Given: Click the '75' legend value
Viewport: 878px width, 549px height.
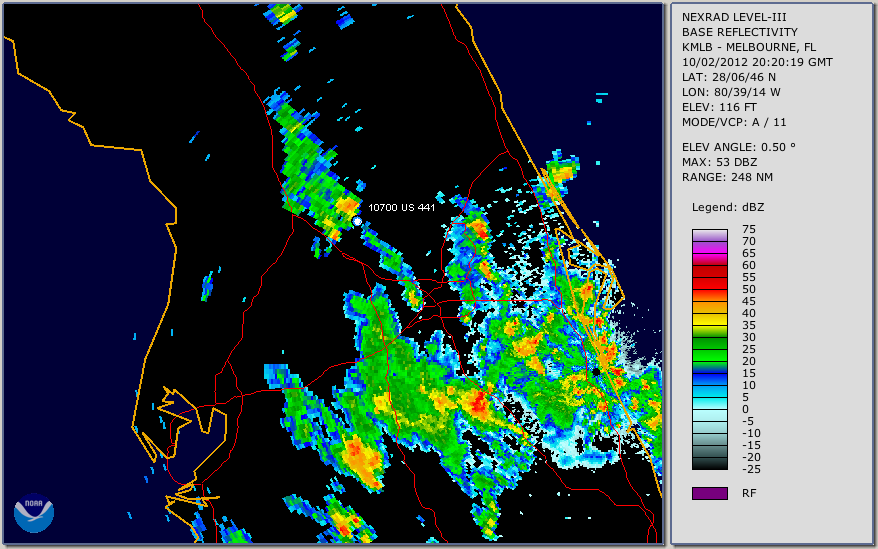Looking at the screenshot, I should coord(749,229).
